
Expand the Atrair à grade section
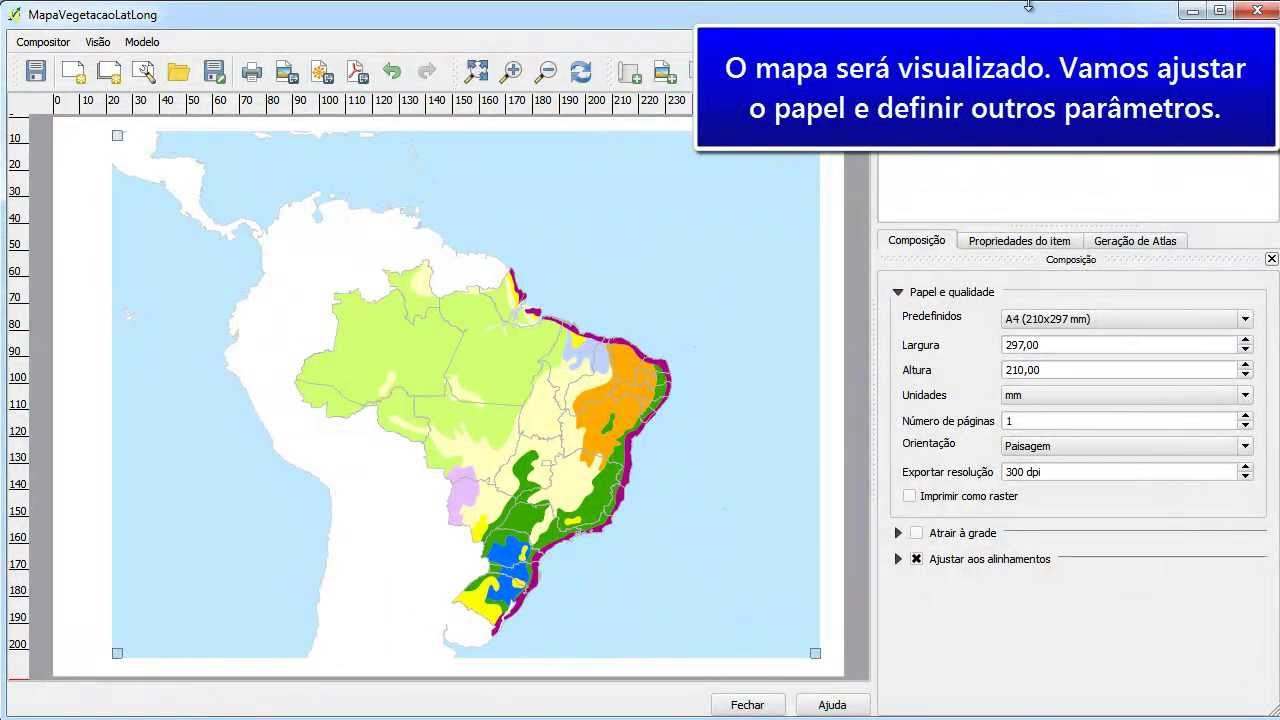[x=898, y=533]
